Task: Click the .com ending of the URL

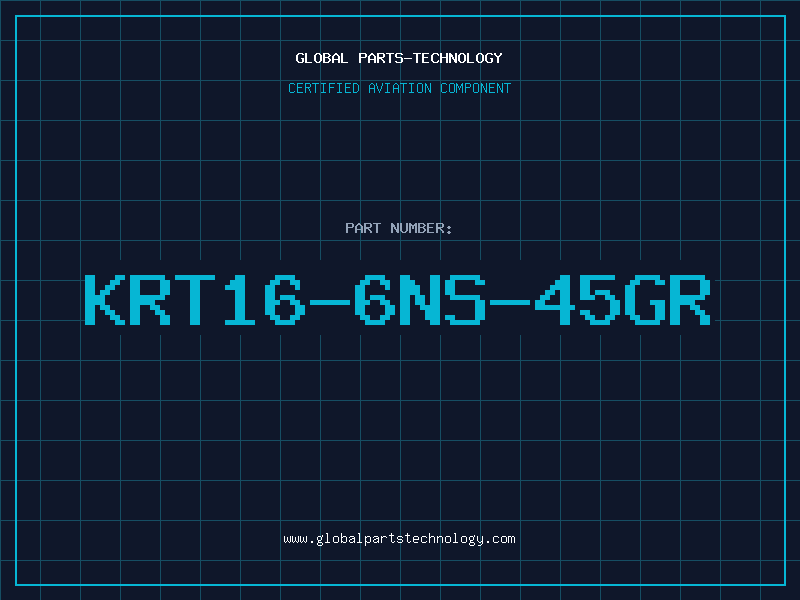Action: pos(500,539)
